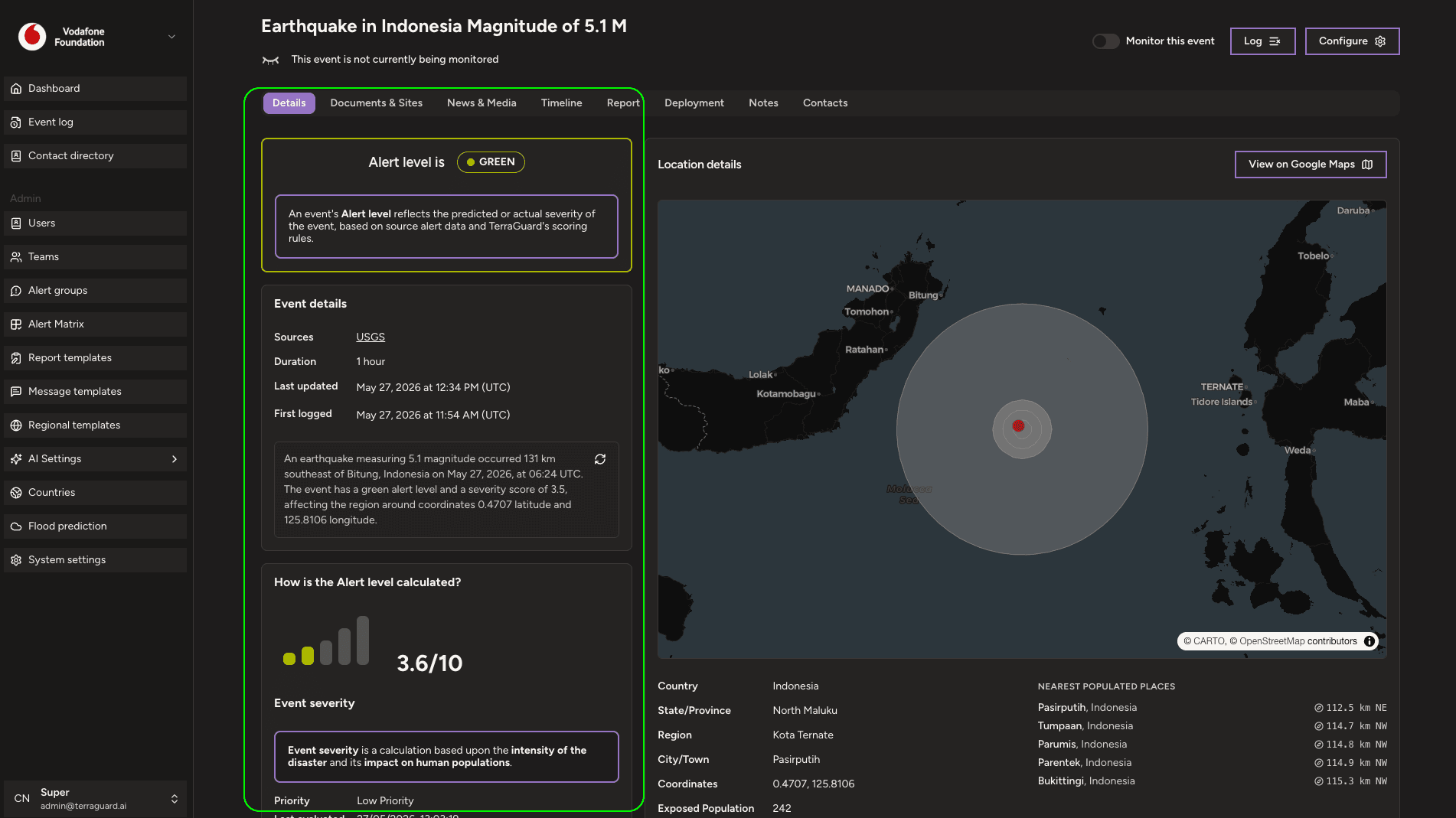This screenshot has height=818, width=1456.
Task: Click the Report templates icon
Action: tap(16, 358)
